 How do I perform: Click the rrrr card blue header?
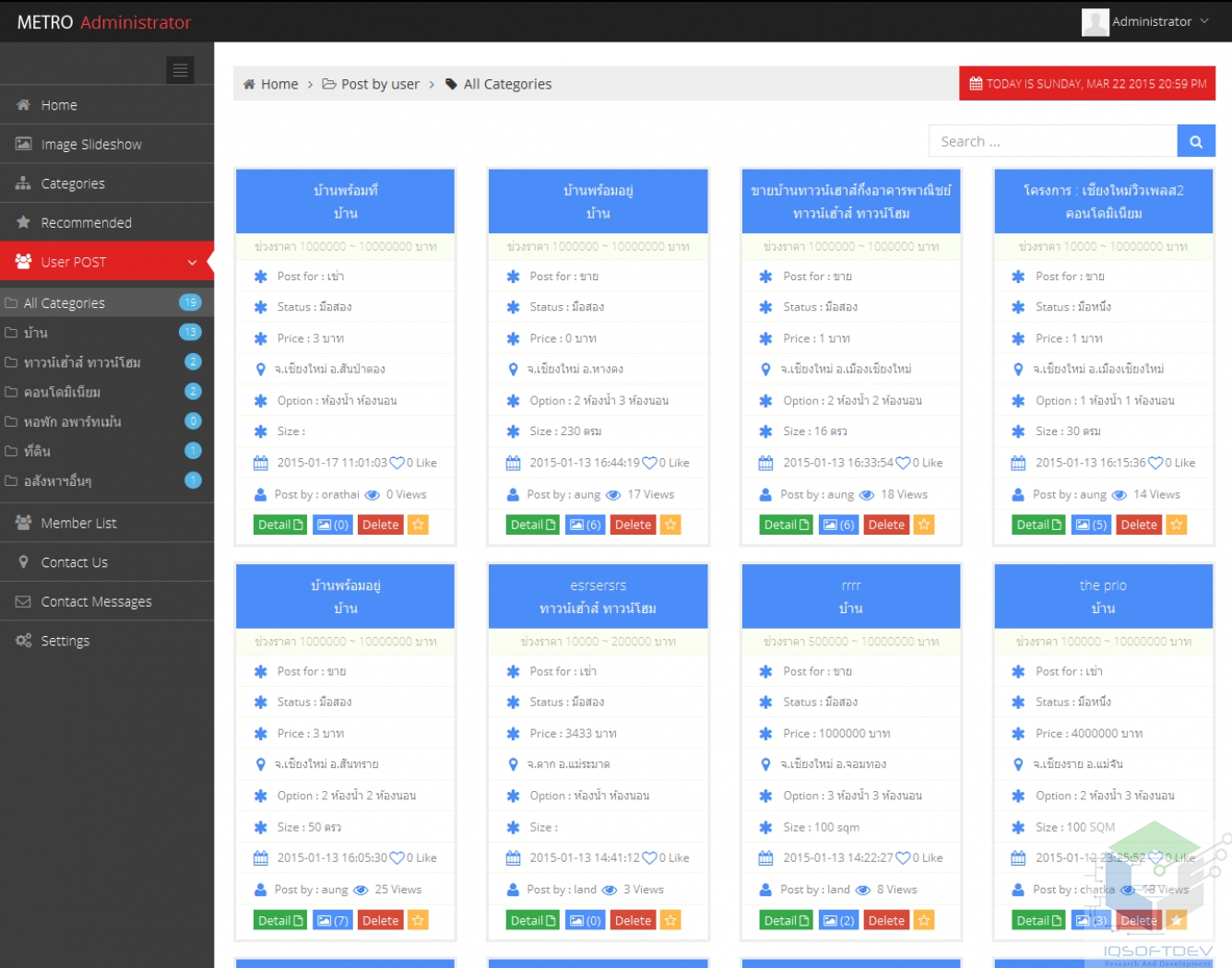pos(851,596)
